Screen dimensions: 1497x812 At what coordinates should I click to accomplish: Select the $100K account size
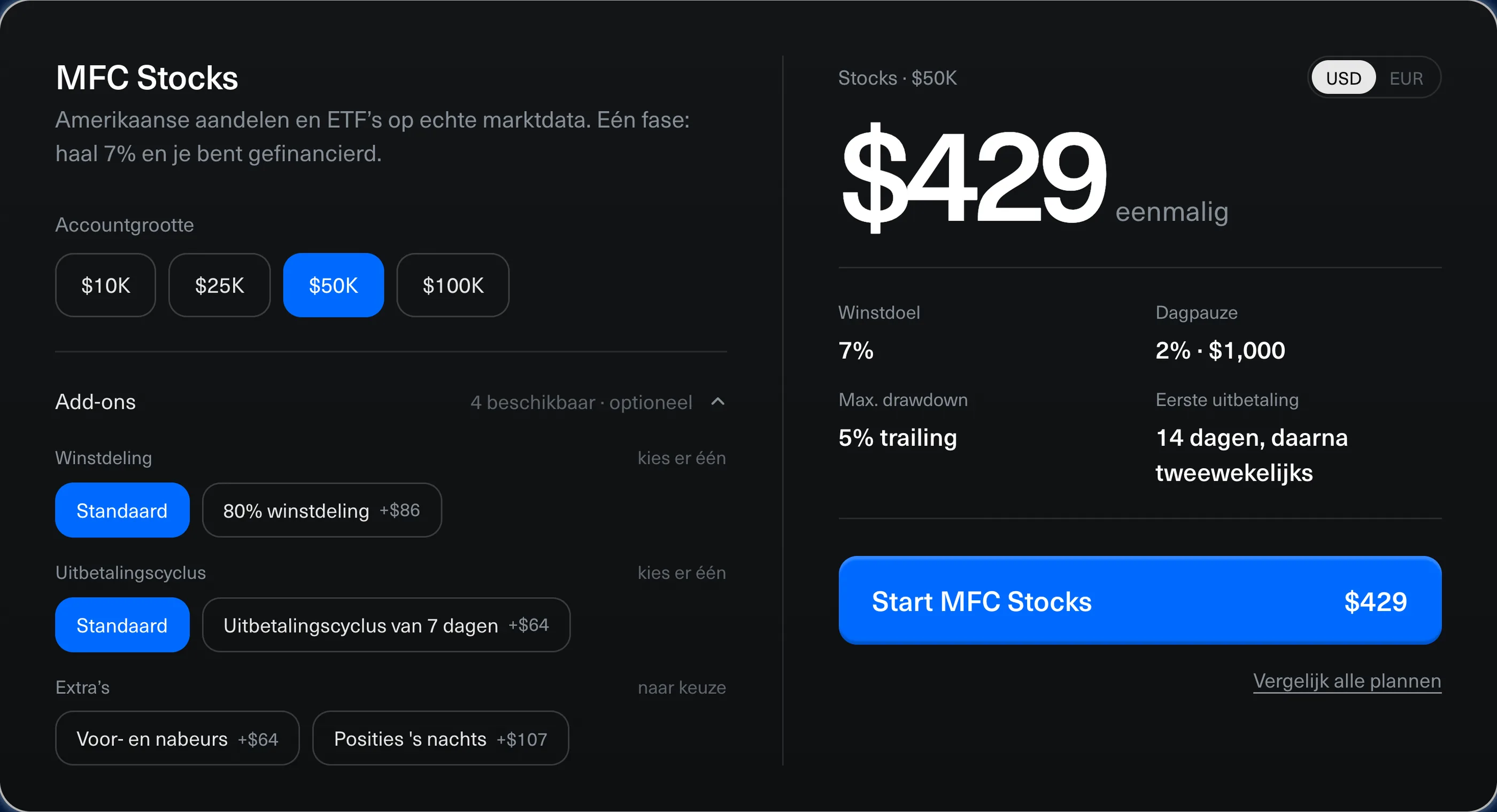(x=453, y=285)
